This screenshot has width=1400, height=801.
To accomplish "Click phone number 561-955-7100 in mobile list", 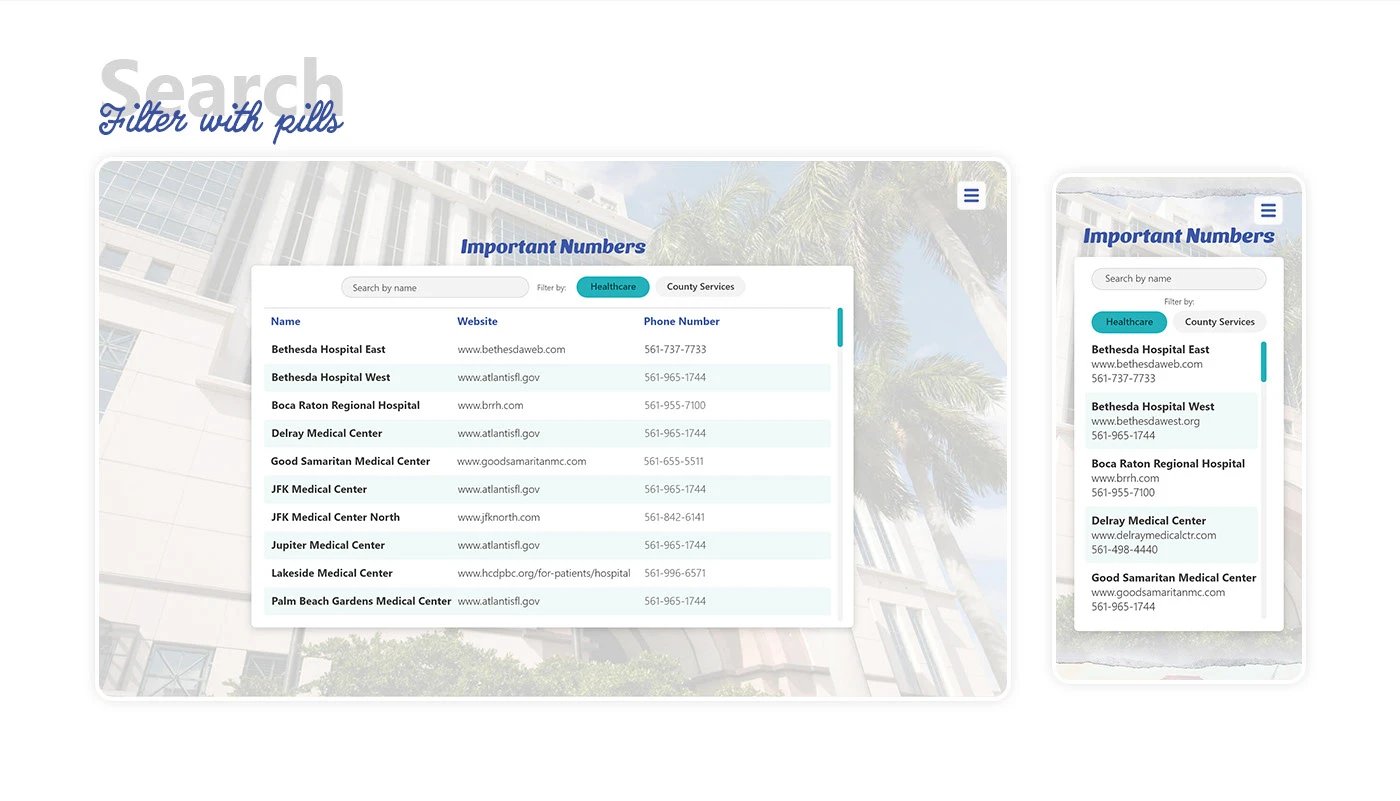I will click(x=1123, y=493).
